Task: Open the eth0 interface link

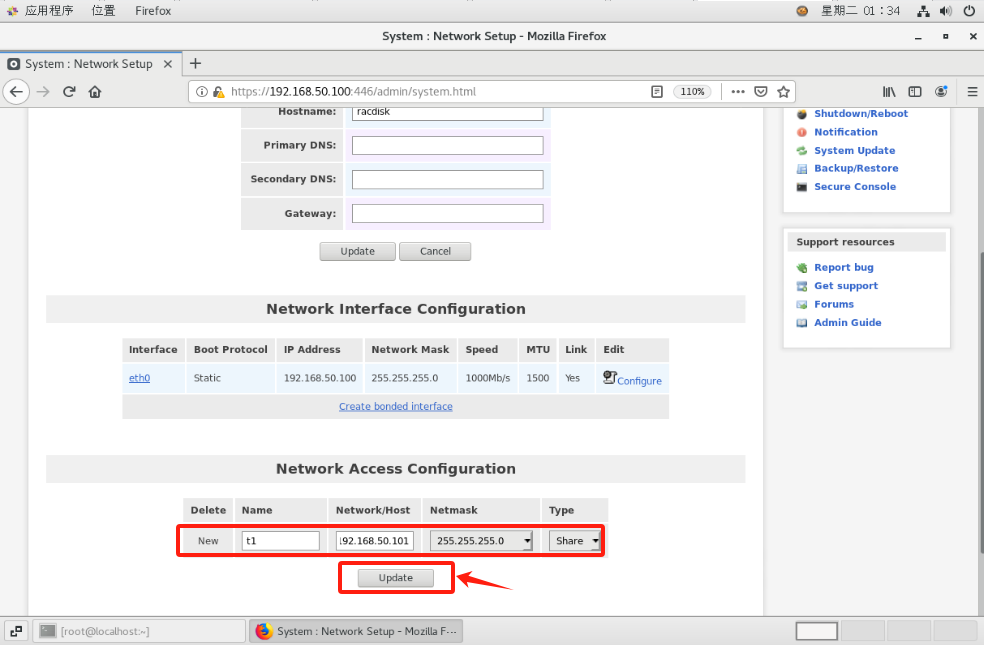Action: [x=139, y=378]
